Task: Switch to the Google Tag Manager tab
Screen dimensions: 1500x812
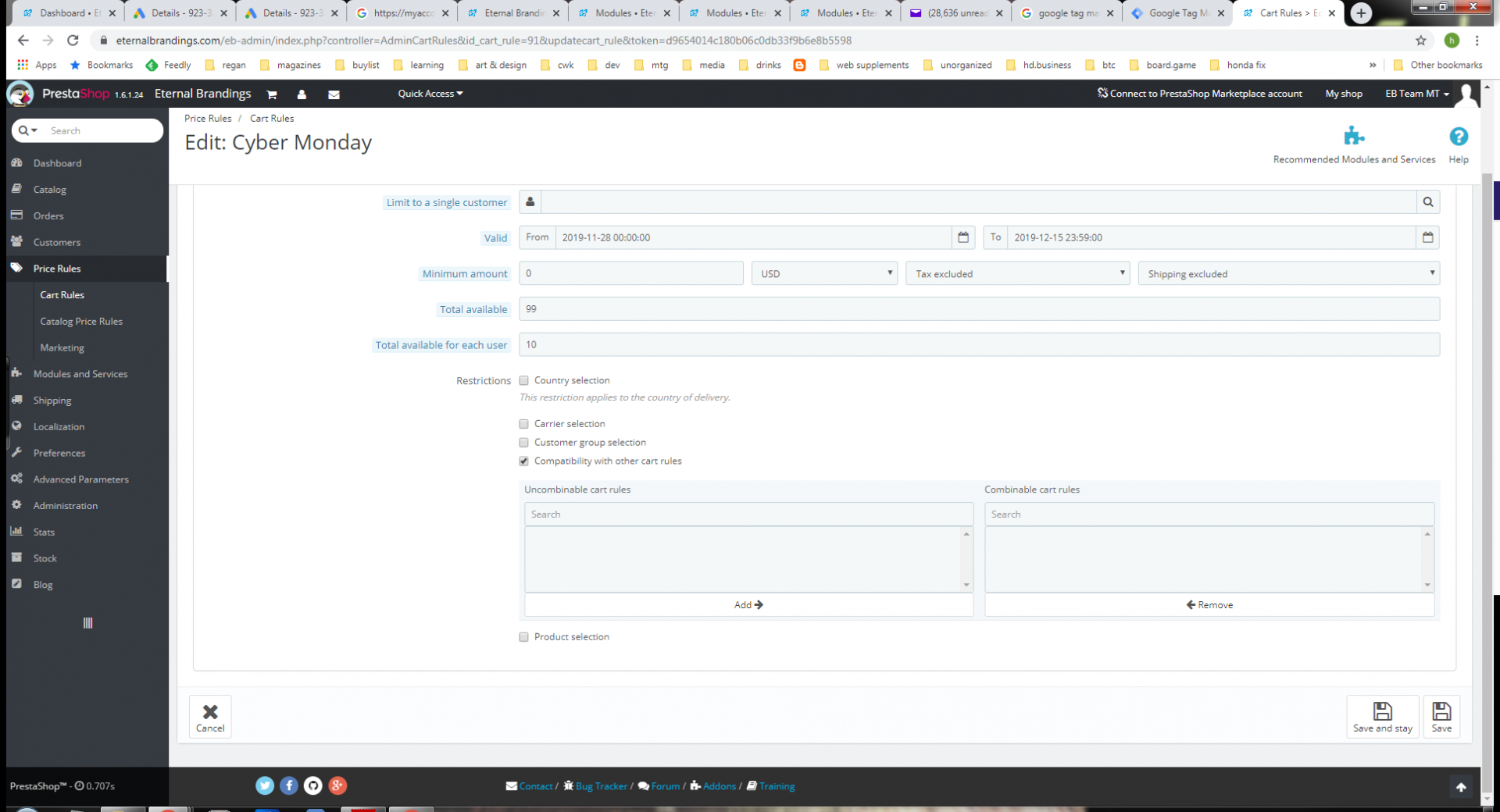Action: pos(1177,13)
